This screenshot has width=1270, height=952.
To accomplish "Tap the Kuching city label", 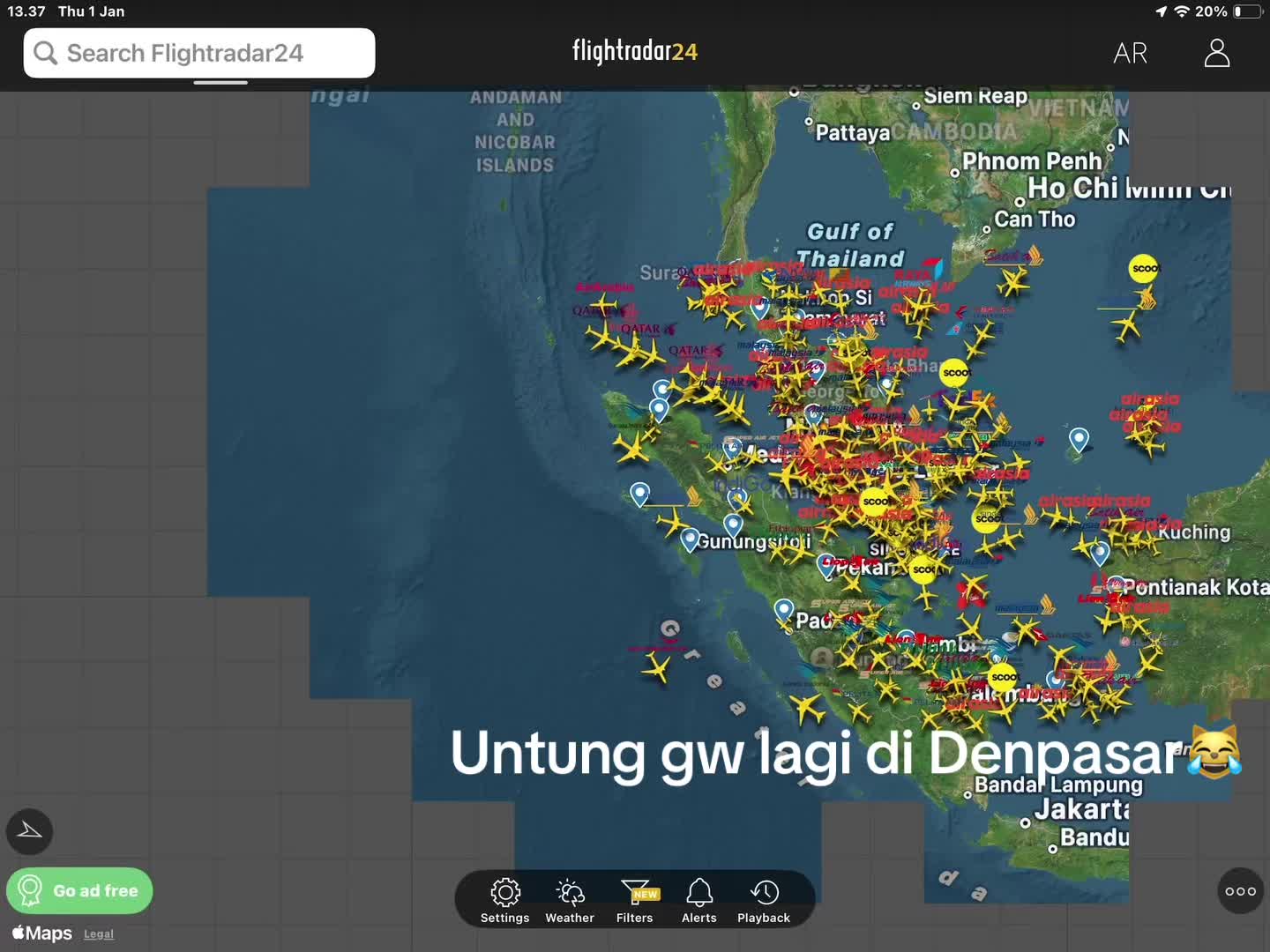I will tap(1194, 532).
